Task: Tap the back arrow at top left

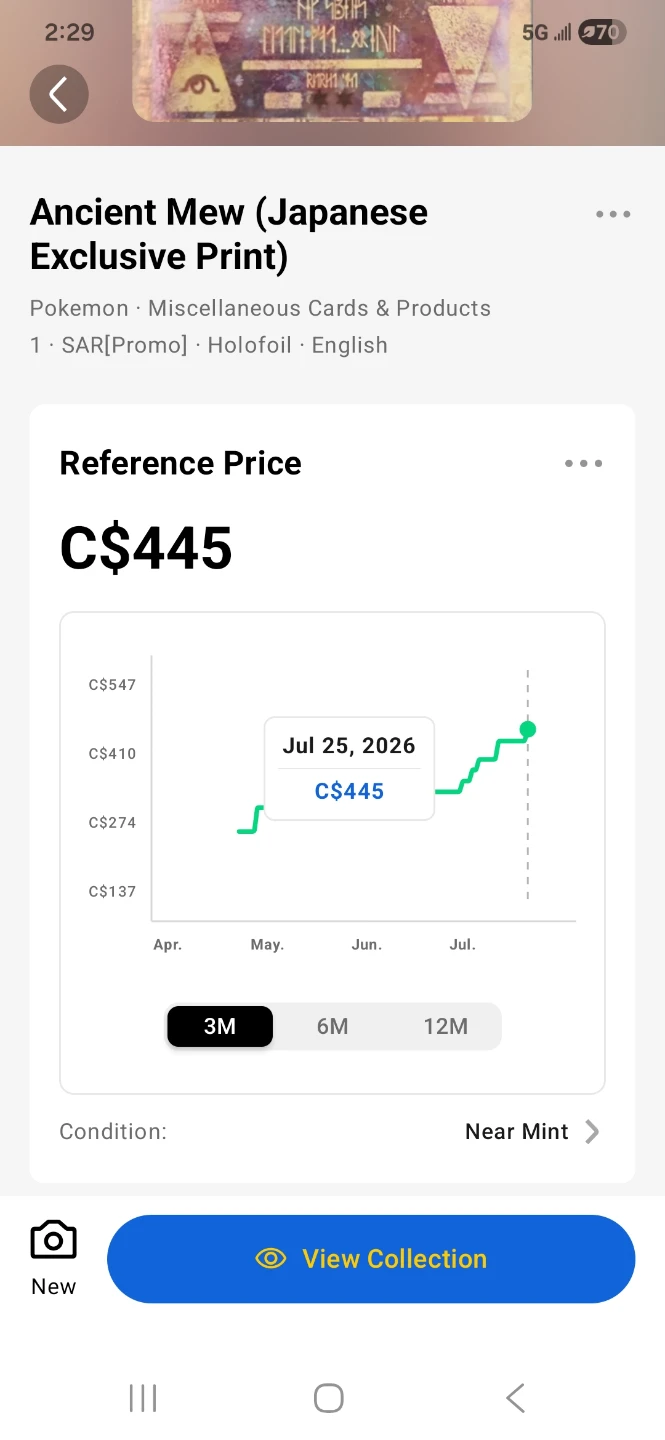Action: pyautogui.click(x=59, y=95)
